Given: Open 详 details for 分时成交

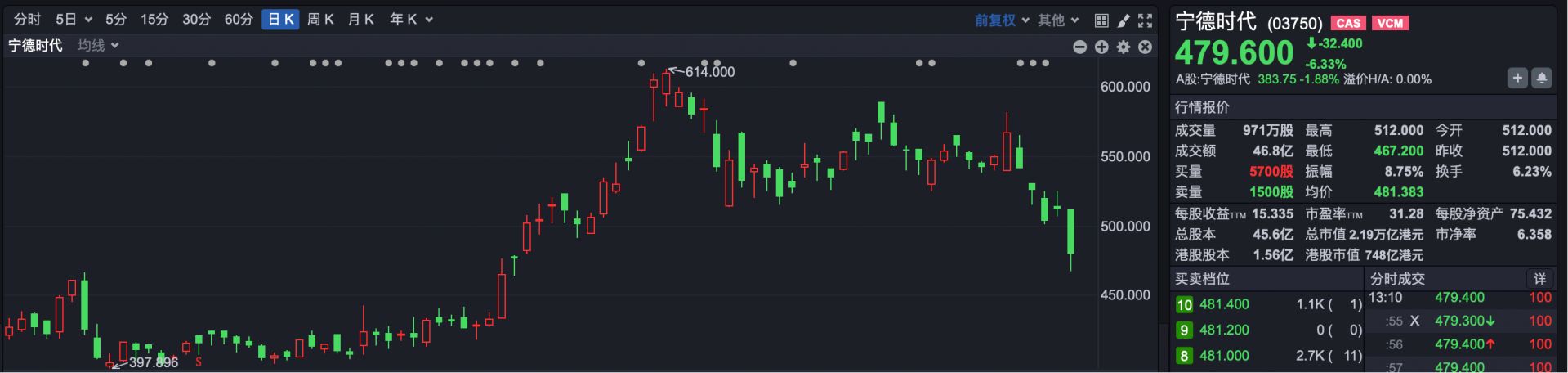Looking at the screenshot, I should point(1539,279).
